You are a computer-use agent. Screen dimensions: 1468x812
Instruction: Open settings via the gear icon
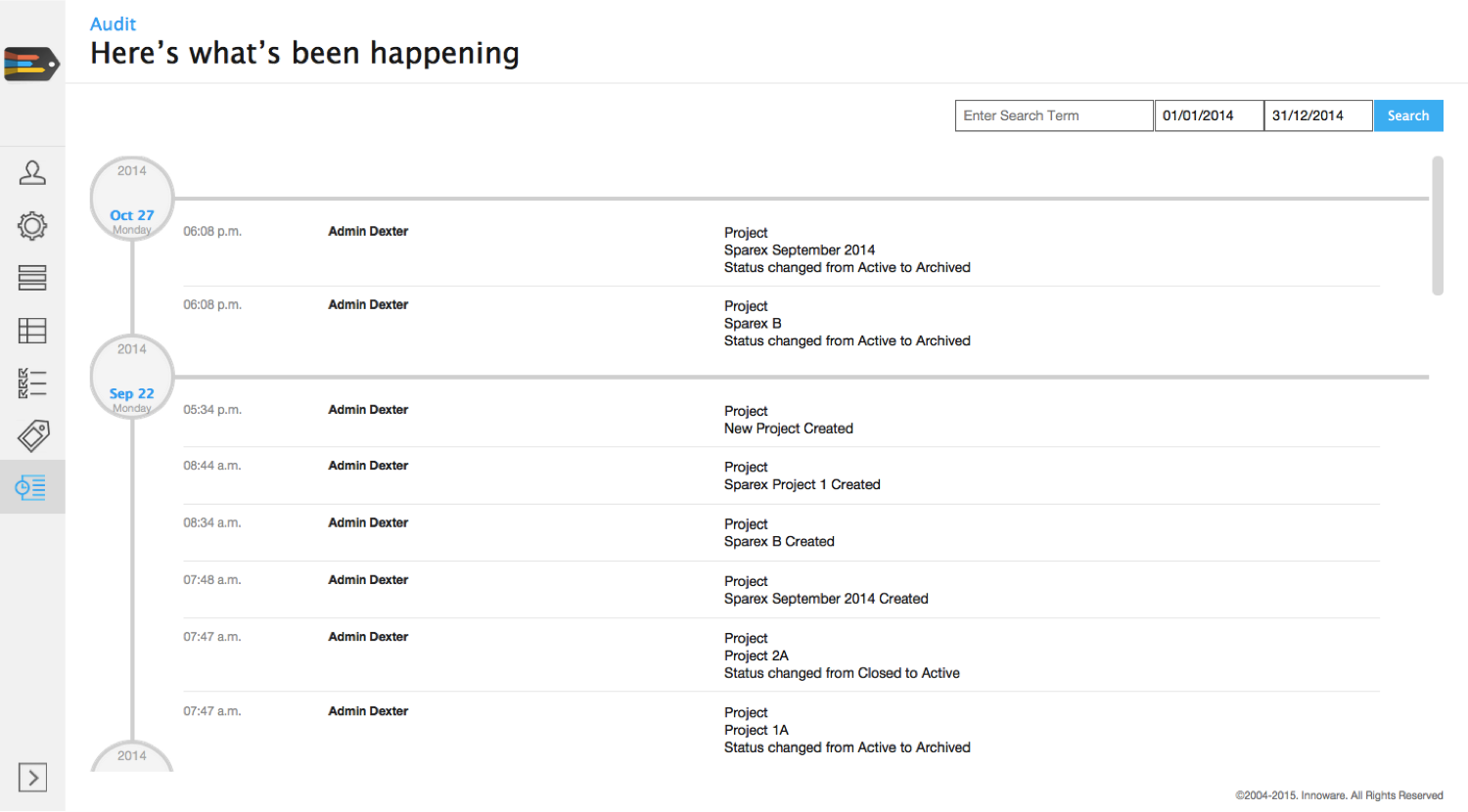[32, 226]
